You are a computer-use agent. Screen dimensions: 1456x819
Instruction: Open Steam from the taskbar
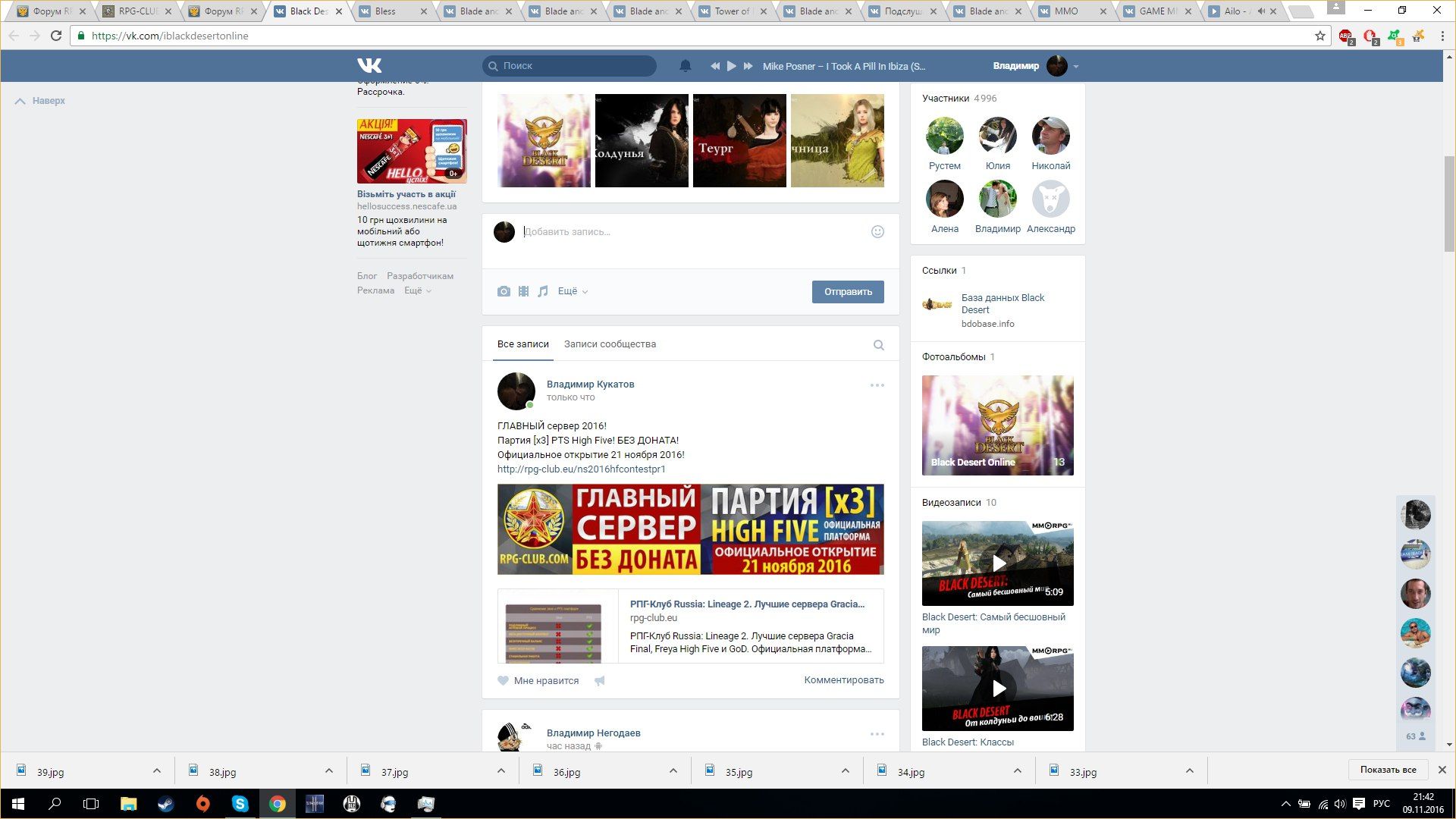[x=165, y=804]
